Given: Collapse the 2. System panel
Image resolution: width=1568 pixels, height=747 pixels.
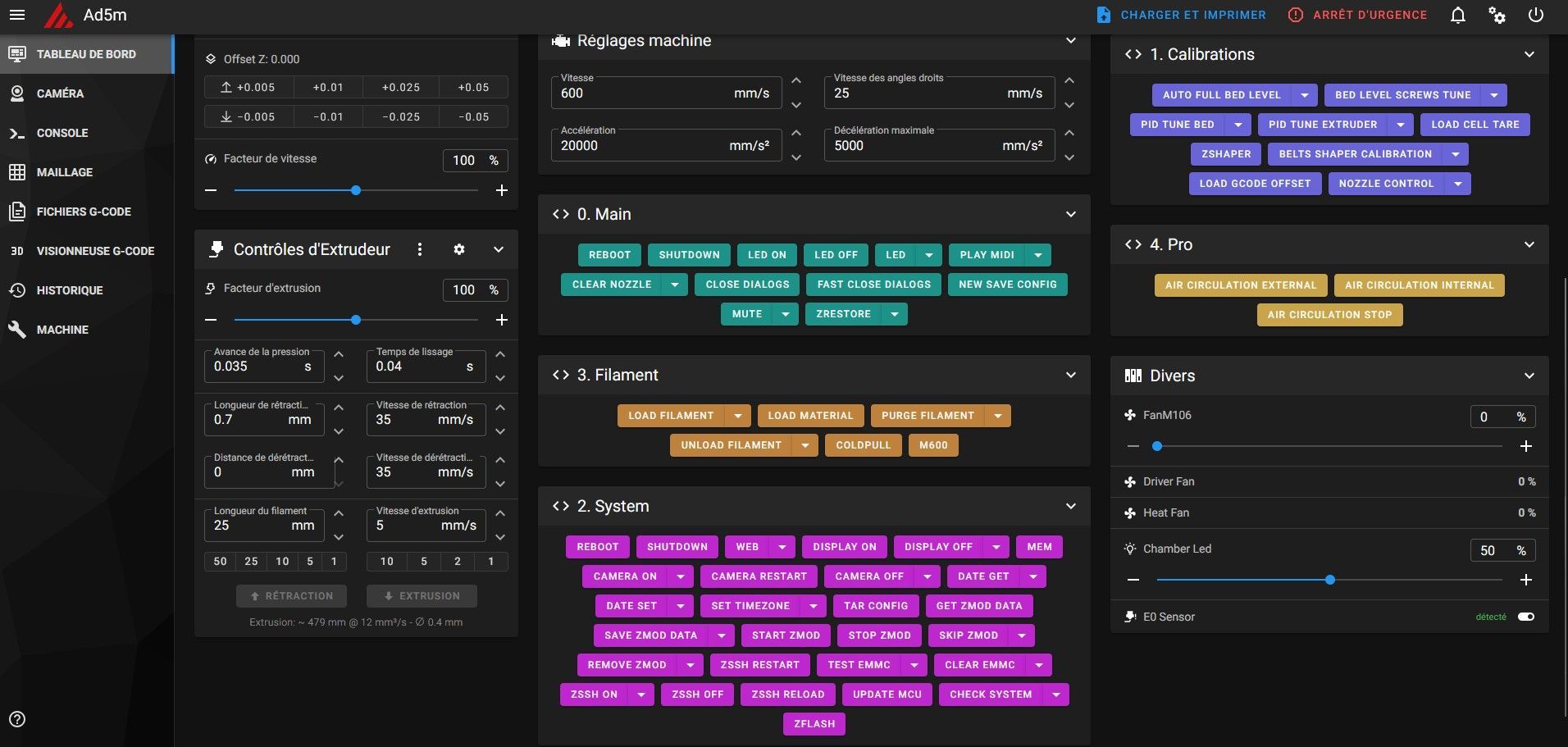Looking at the screenshot, I should (x=1071, y=506).
